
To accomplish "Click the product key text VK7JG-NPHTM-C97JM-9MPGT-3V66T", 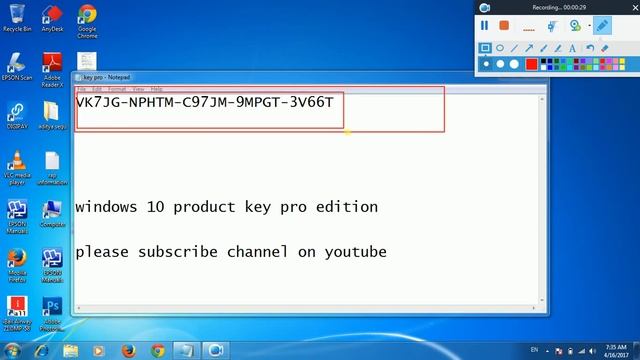I will [x=204, y=102].
